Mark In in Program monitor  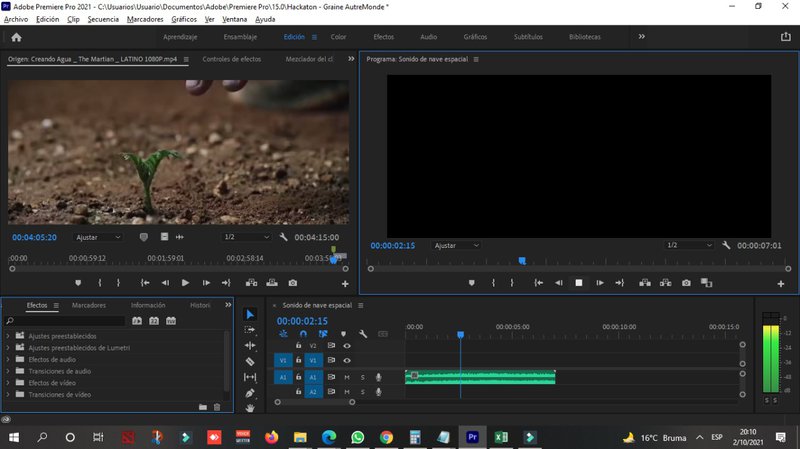pyautogui.click(x=493, y=283)
